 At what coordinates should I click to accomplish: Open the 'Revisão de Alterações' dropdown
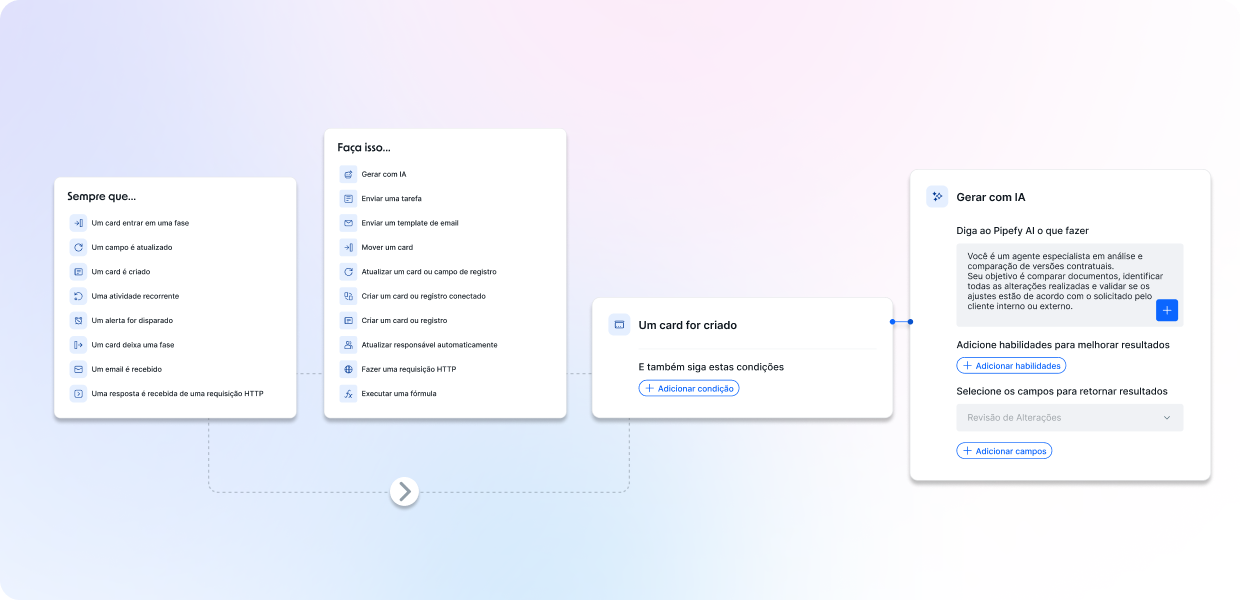point(1068,418)
